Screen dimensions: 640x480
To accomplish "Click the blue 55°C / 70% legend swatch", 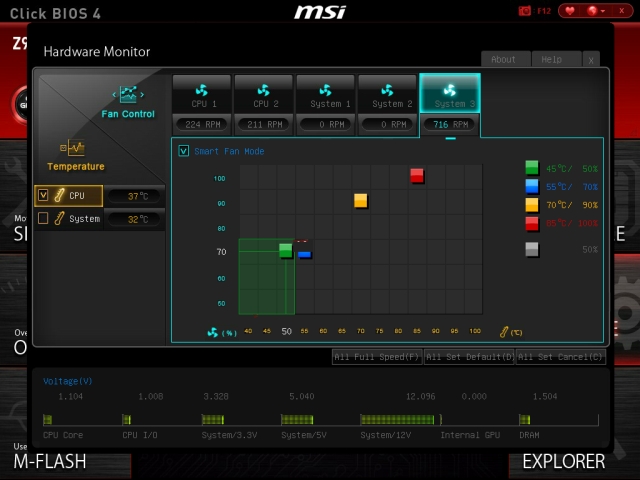I will [532, 186].
